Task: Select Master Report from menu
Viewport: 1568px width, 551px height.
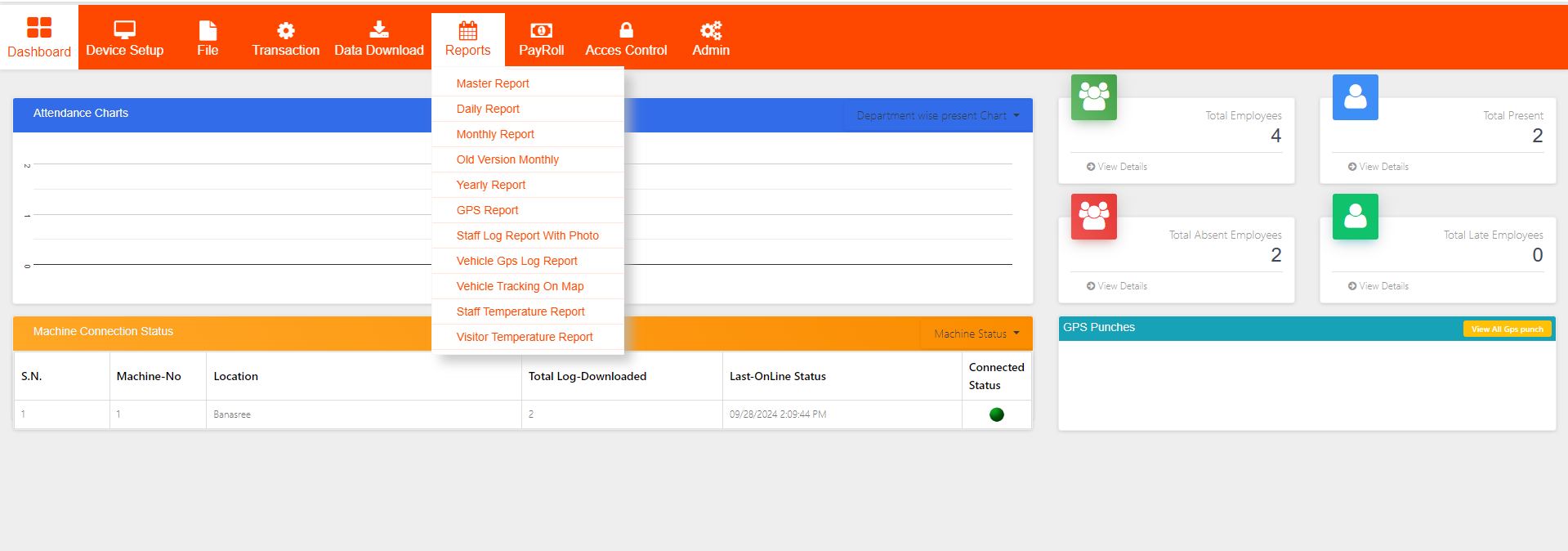Action: click(493, 83)
